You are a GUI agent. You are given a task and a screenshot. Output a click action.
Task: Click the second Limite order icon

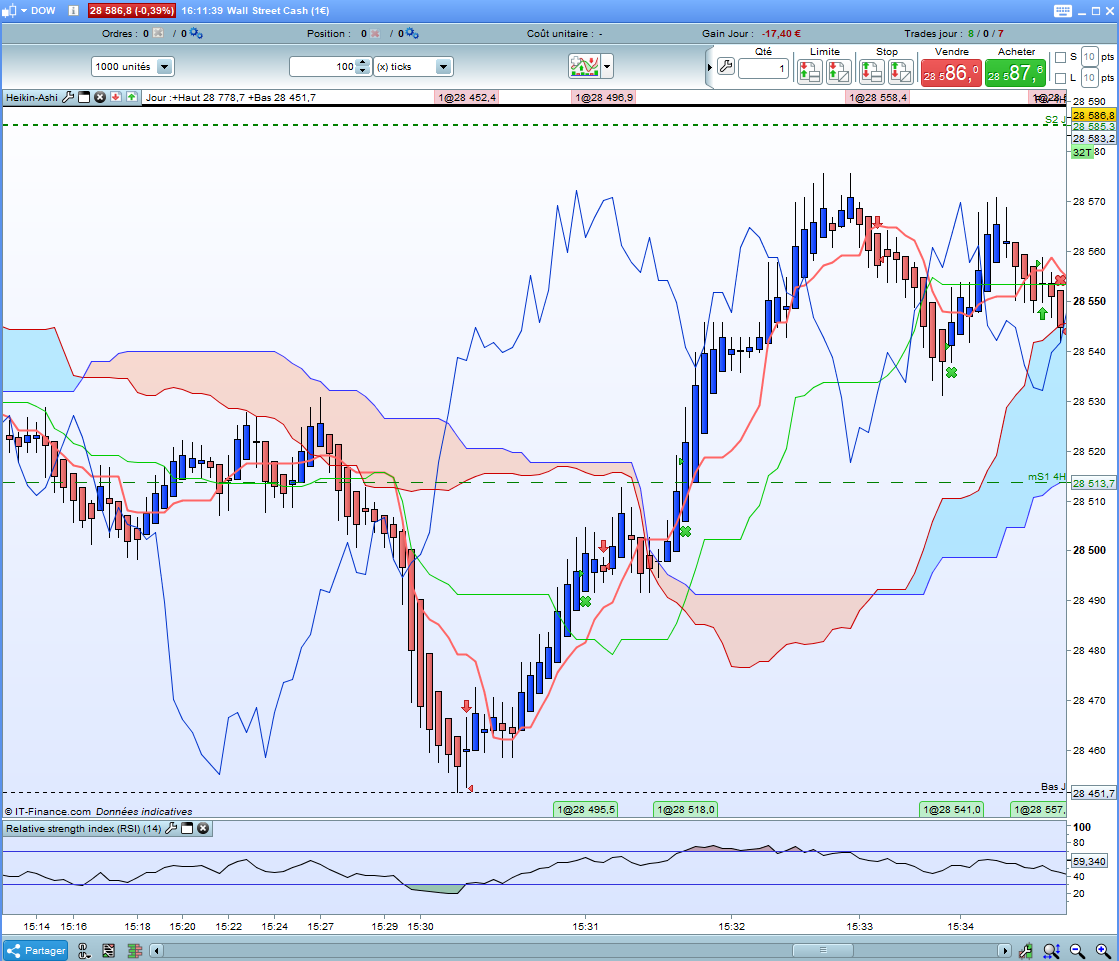coord(839,71)
